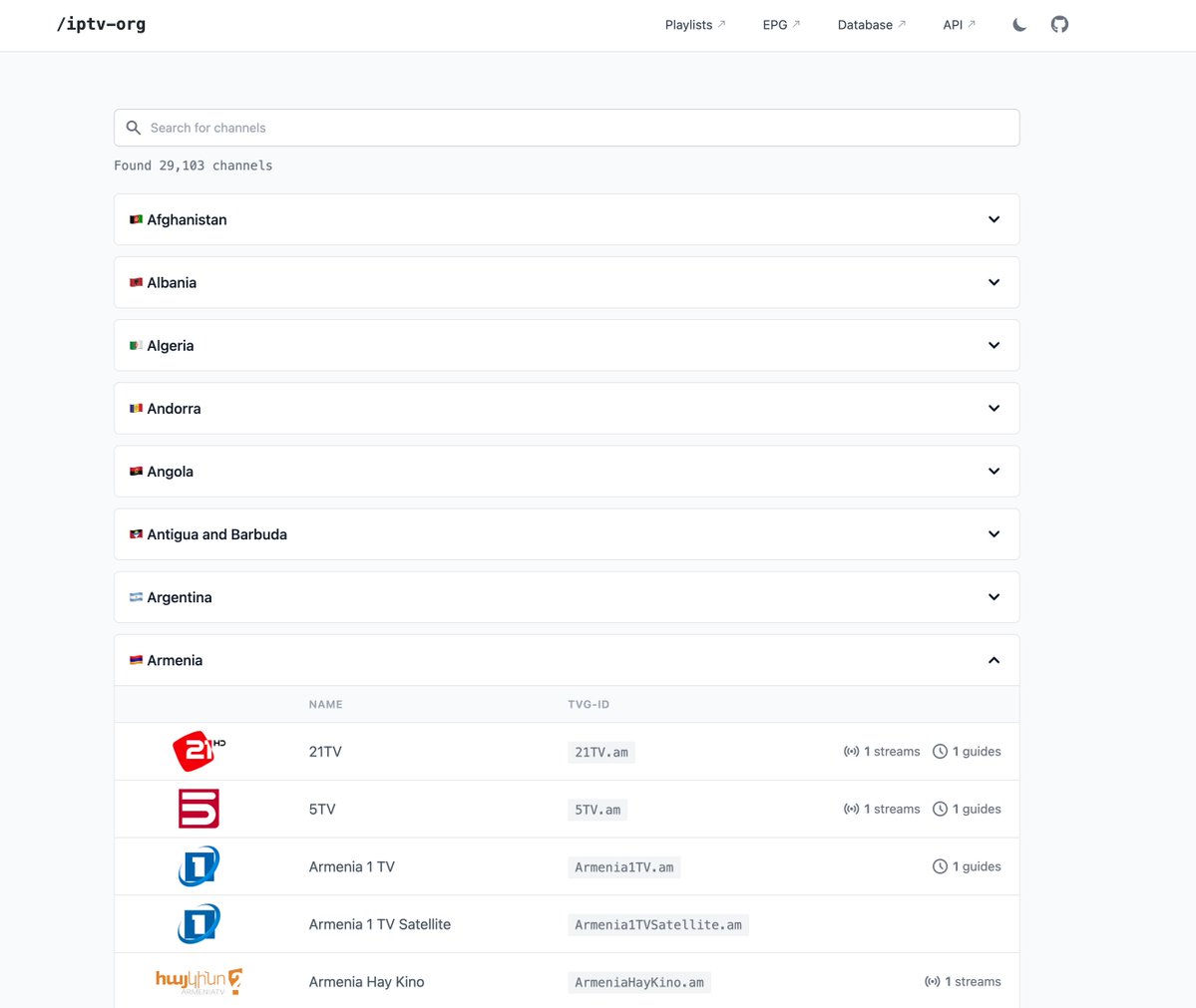Click the guides clock icon for 5TV
Image resolution: width=1196 pixels, height=1008 pixels.
pyautogui.click(x=940, y=809)
